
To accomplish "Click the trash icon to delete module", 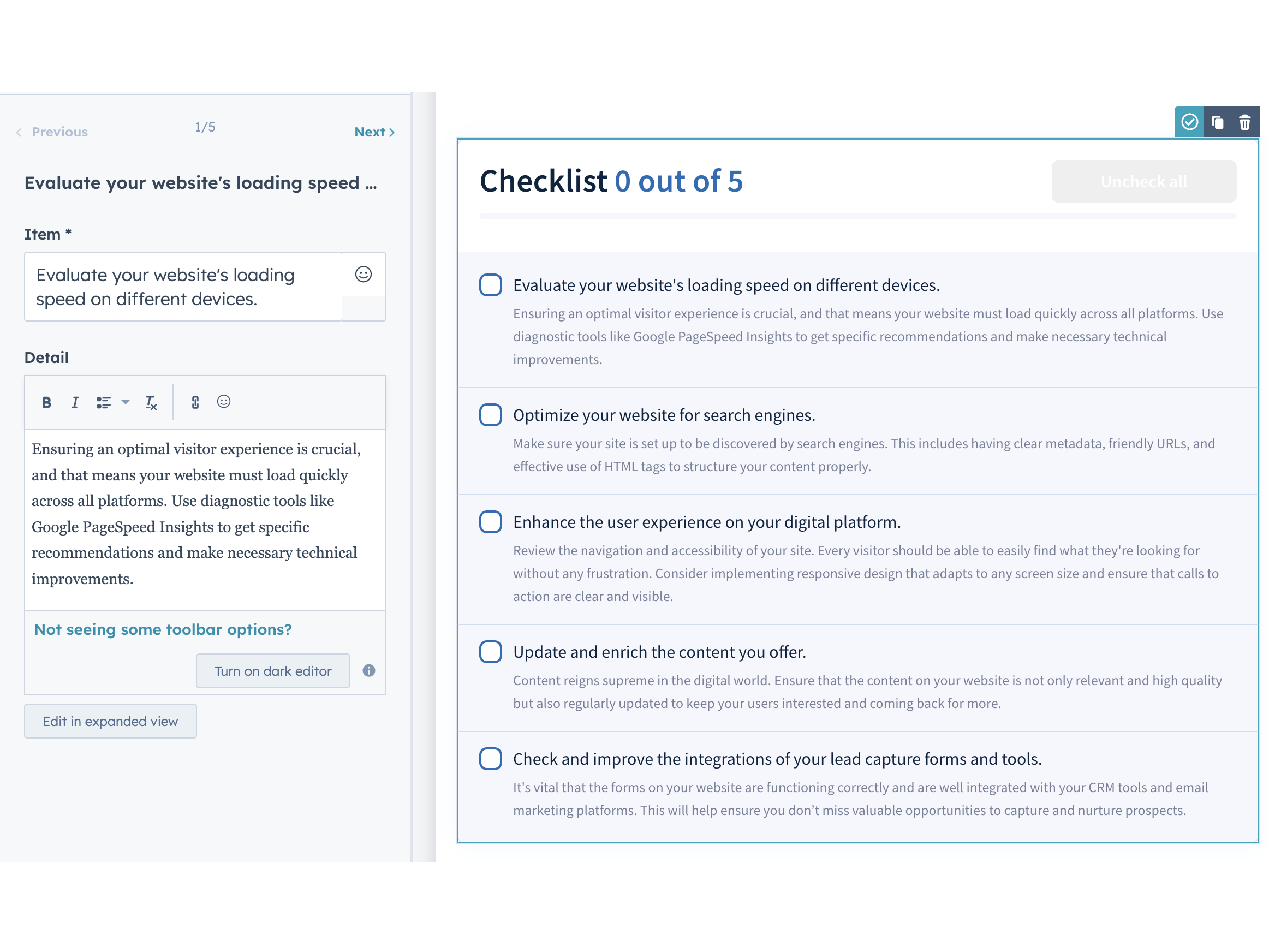I will (1244, 122).
